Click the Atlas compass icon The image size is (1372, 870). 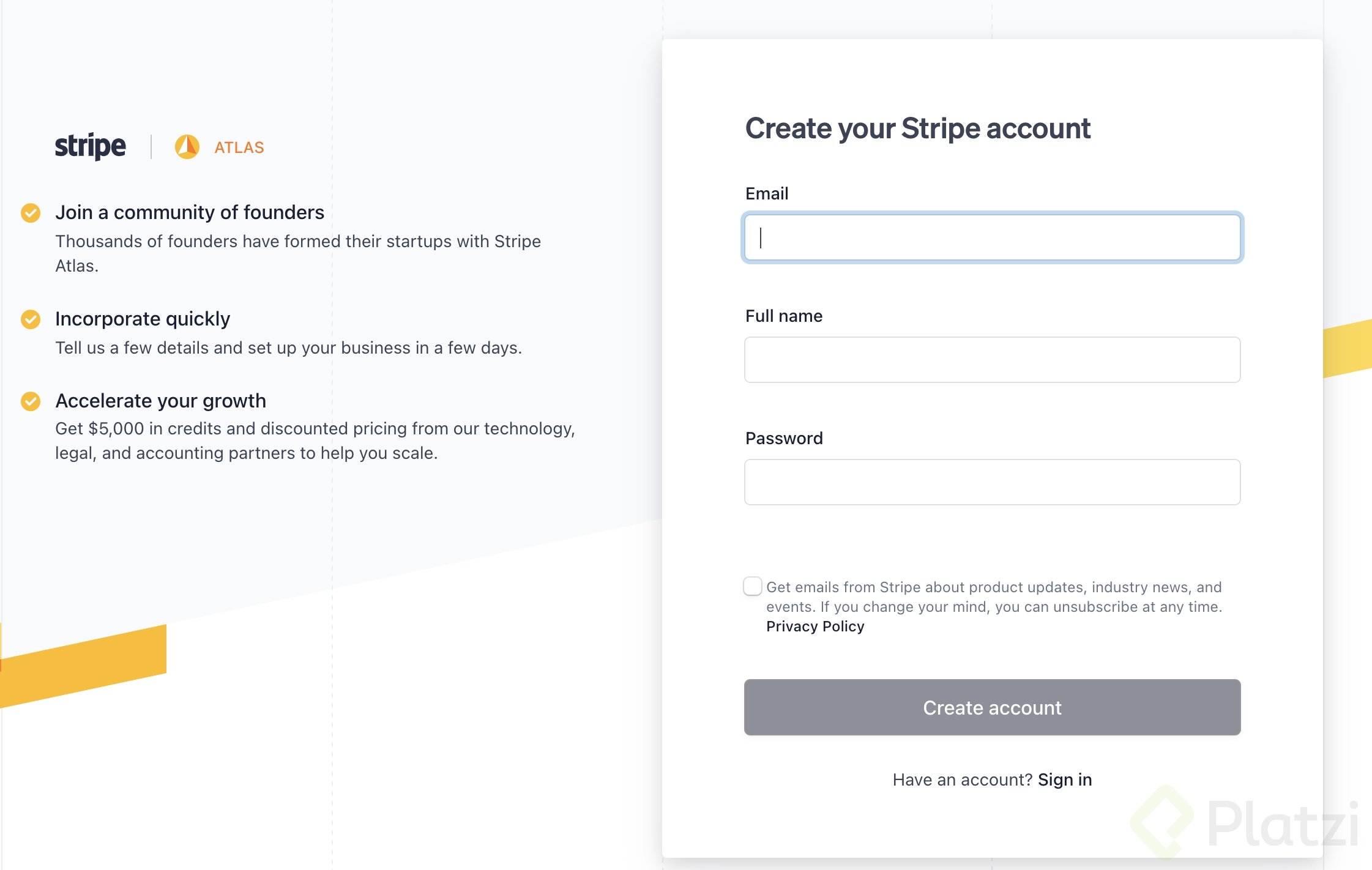(x=187, y=147)
